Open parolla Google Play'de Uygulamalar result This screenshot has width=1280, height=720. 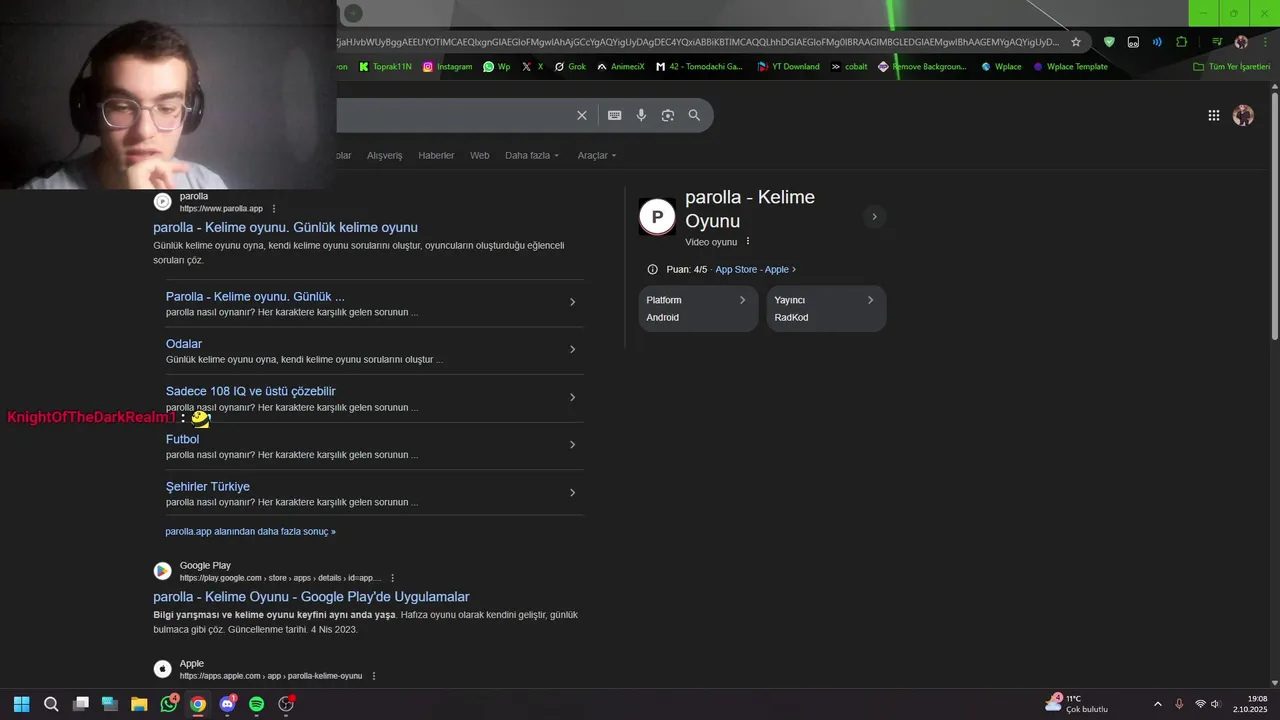[x=311, y=597]
